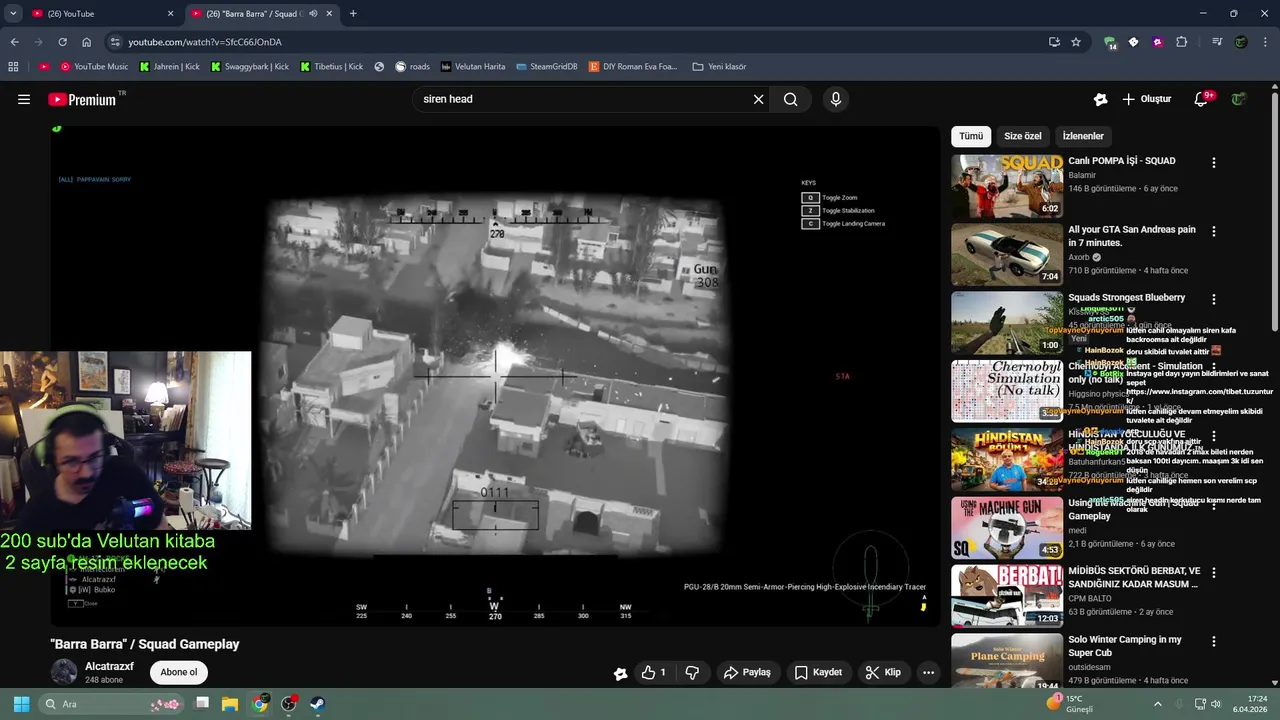1280x720 pixels.
Task: Open Steam from the taskbar
Action: pyautogui.click(x=318, y=704)
